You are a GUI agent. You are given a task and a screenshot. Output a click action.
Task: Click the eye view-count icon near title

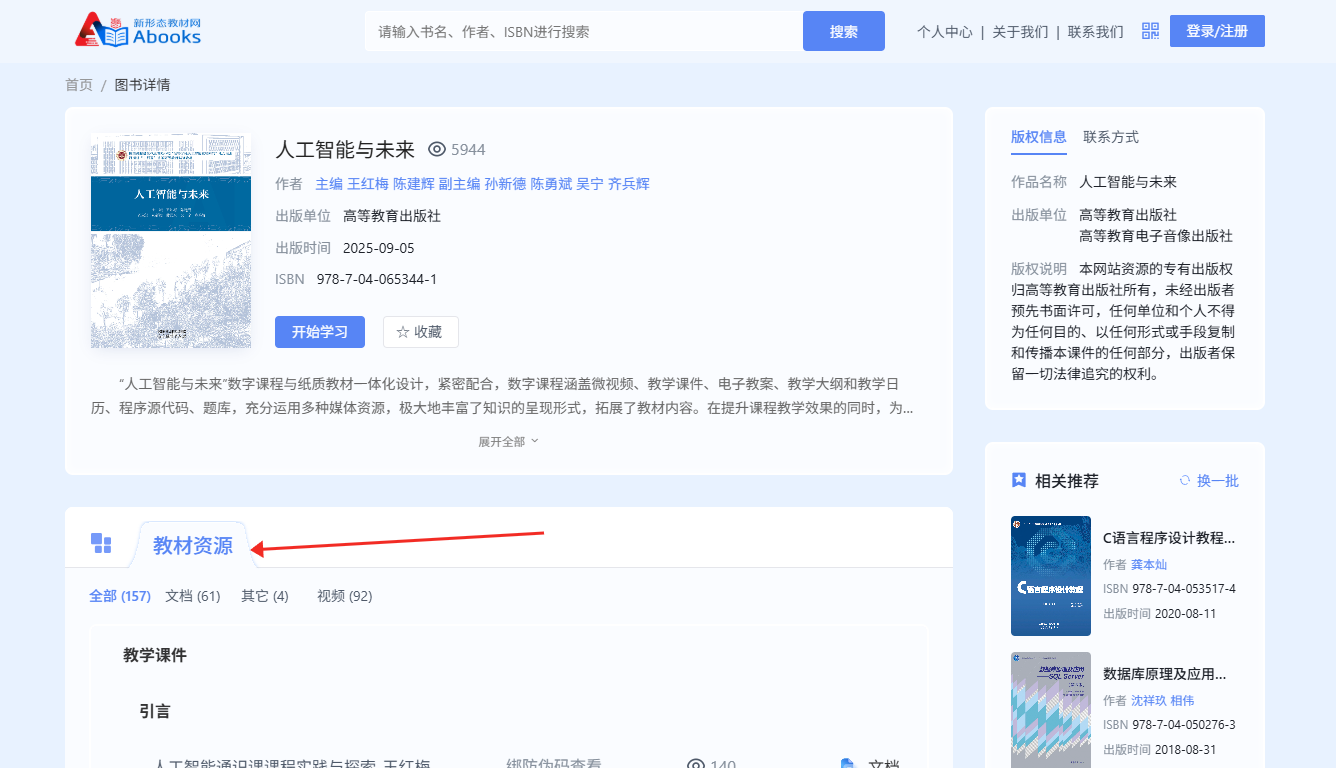[x=437, y=149]
